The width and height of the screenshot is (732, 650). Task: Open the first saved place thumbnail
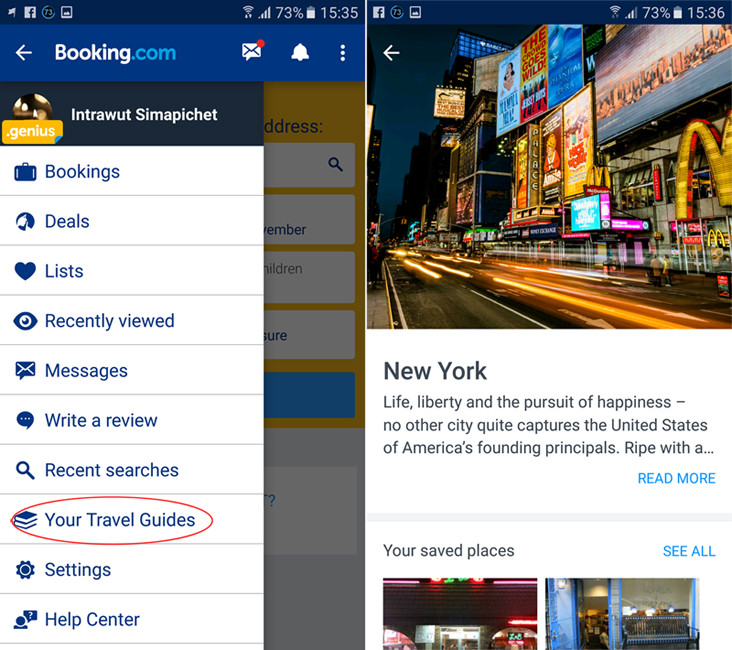click(460, 614)
